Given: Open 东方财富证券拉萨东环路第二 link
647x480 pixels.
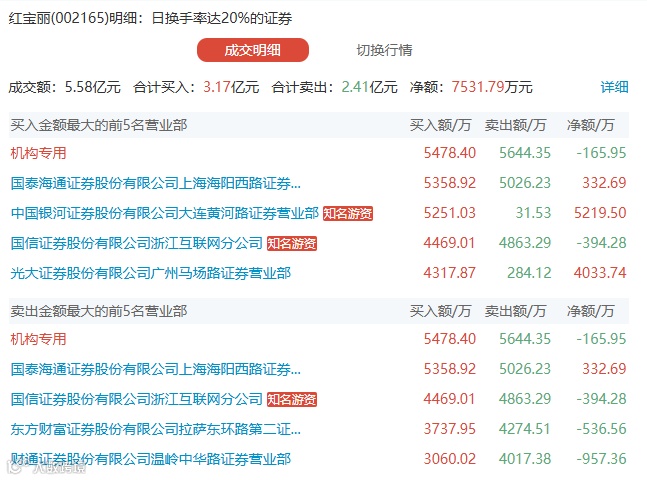Looking at the screenshot, I should 156,429.
